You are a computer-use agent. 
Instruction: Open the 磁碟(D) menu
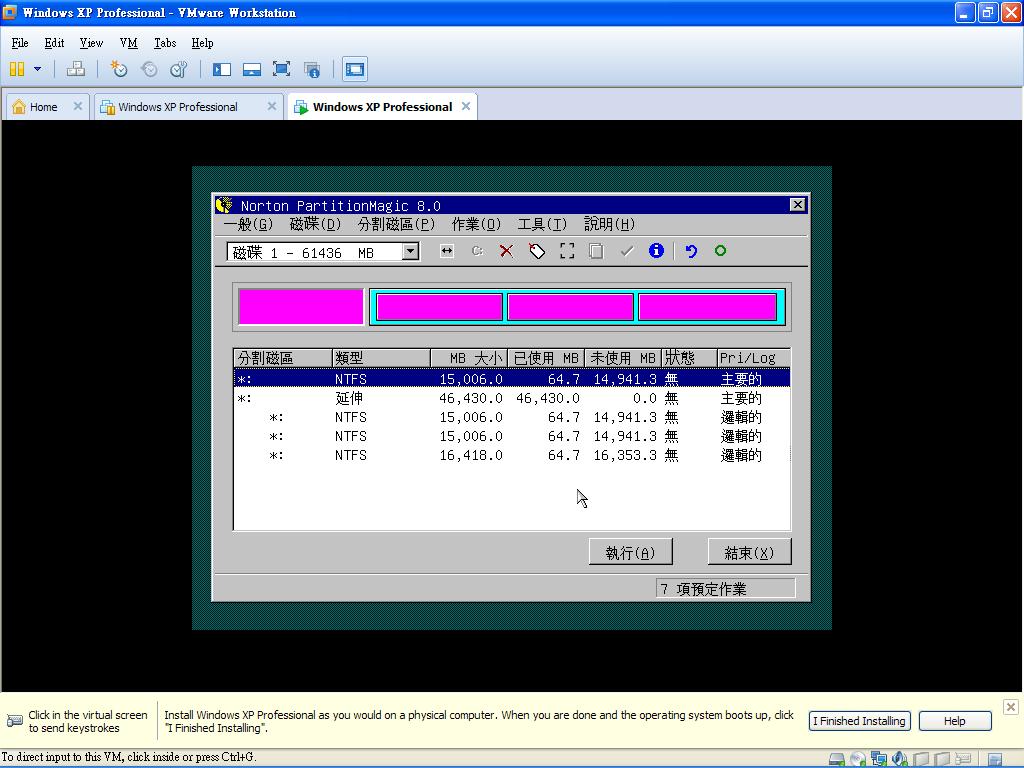tap(315, 225)
